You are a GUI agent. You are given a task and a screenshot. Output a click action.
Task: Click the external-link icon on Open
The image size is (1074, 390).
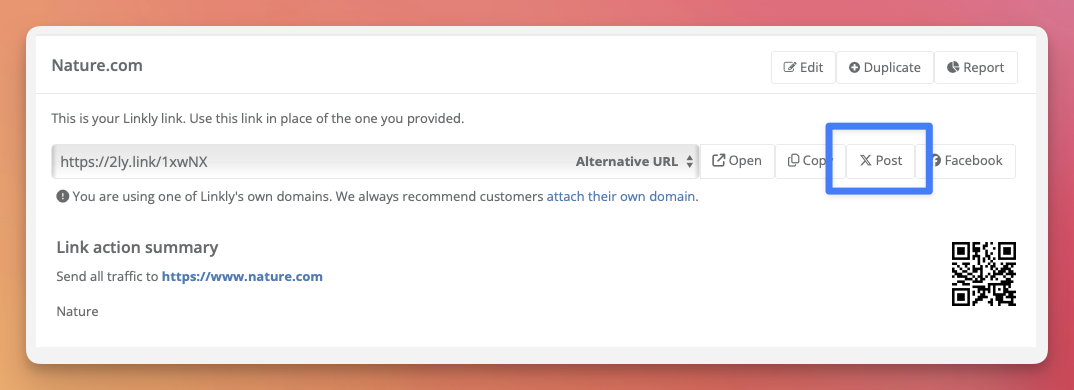point(719,160)
